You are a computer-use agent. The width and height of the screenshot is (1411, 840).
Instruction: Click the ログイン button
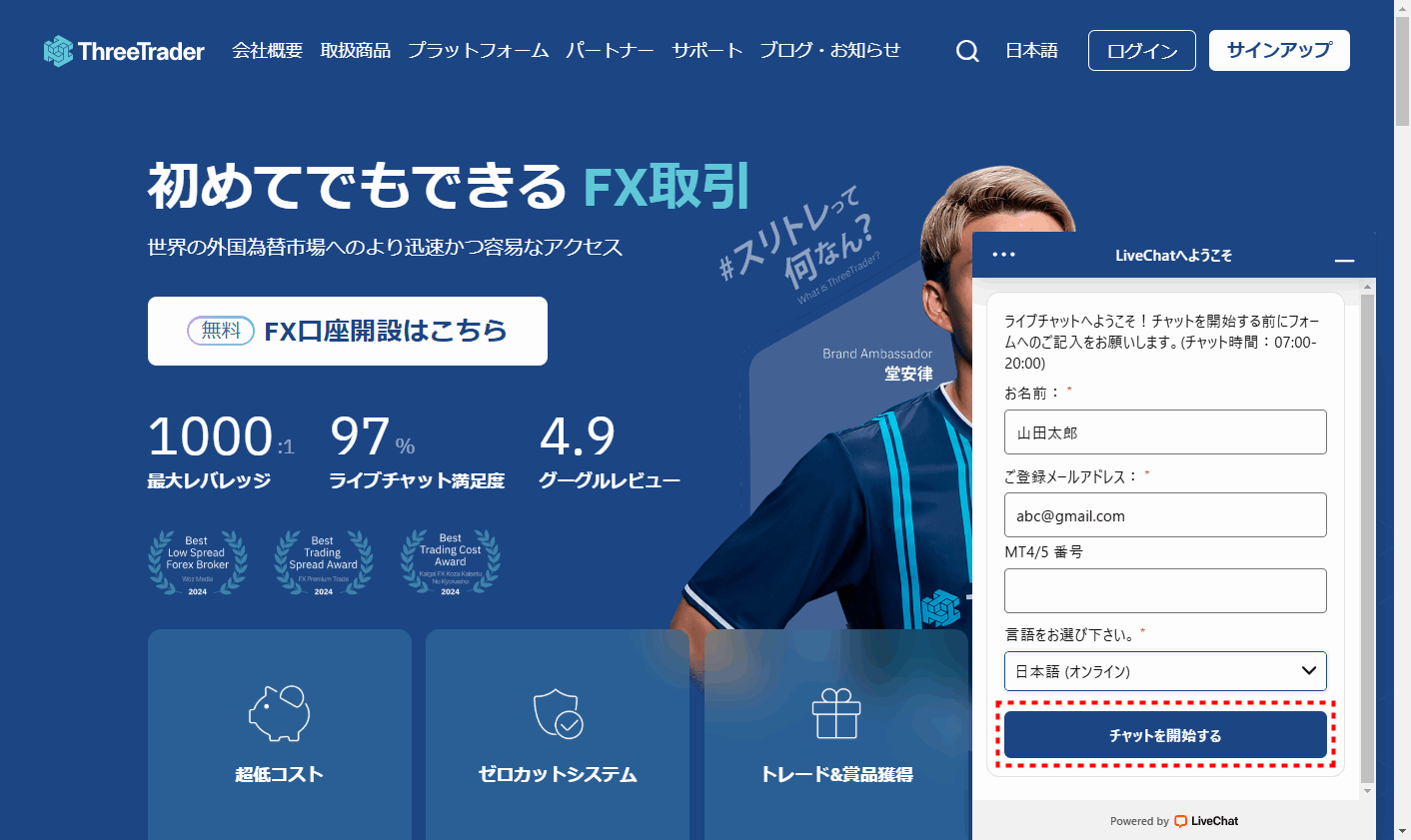[1142, 51]
